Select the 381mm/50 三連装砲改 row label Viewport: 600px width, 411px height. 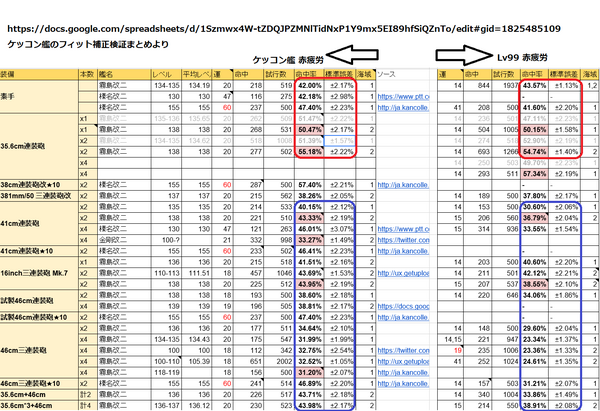[38, 197]
